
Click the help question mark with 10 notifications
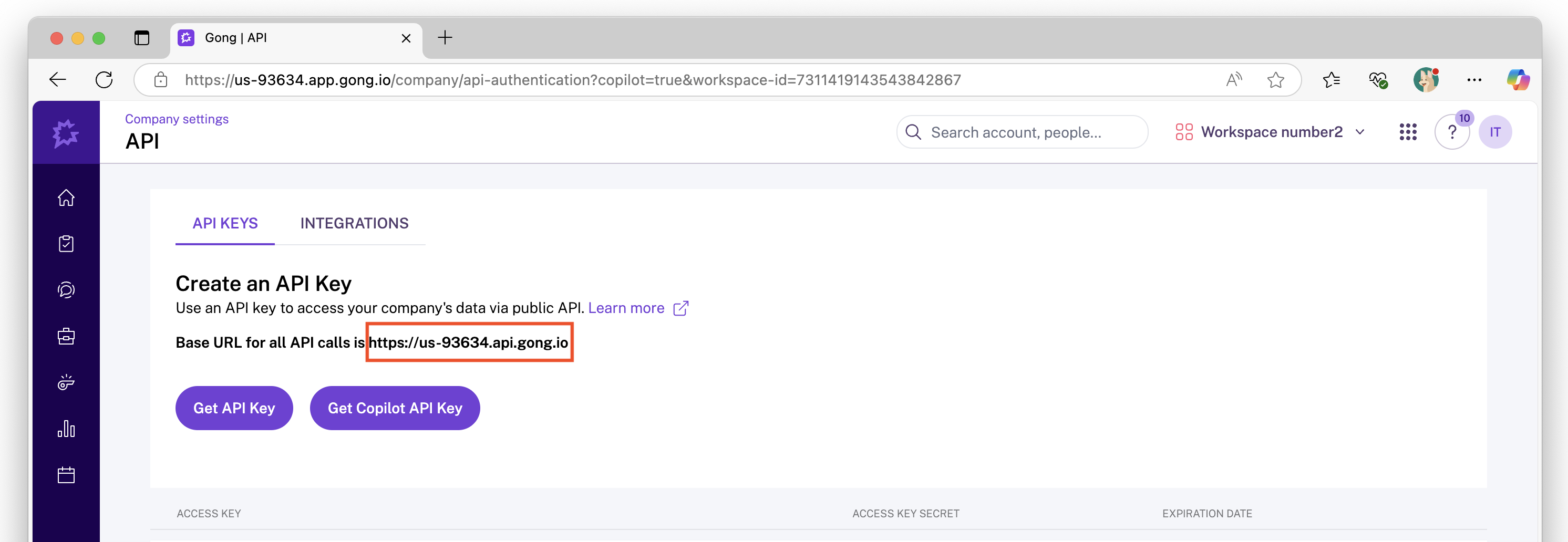[x=1452, y=131]
